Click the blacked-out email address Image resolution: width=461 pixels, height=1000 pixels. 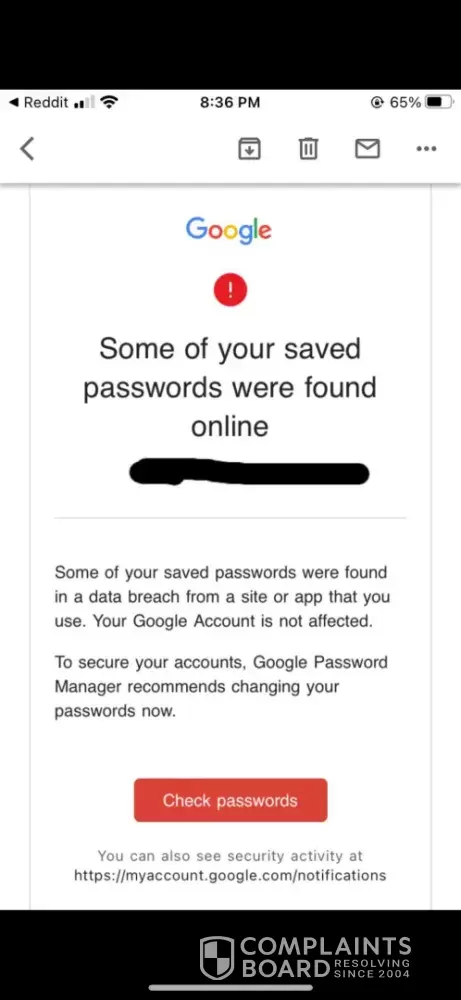pos(249,473)
